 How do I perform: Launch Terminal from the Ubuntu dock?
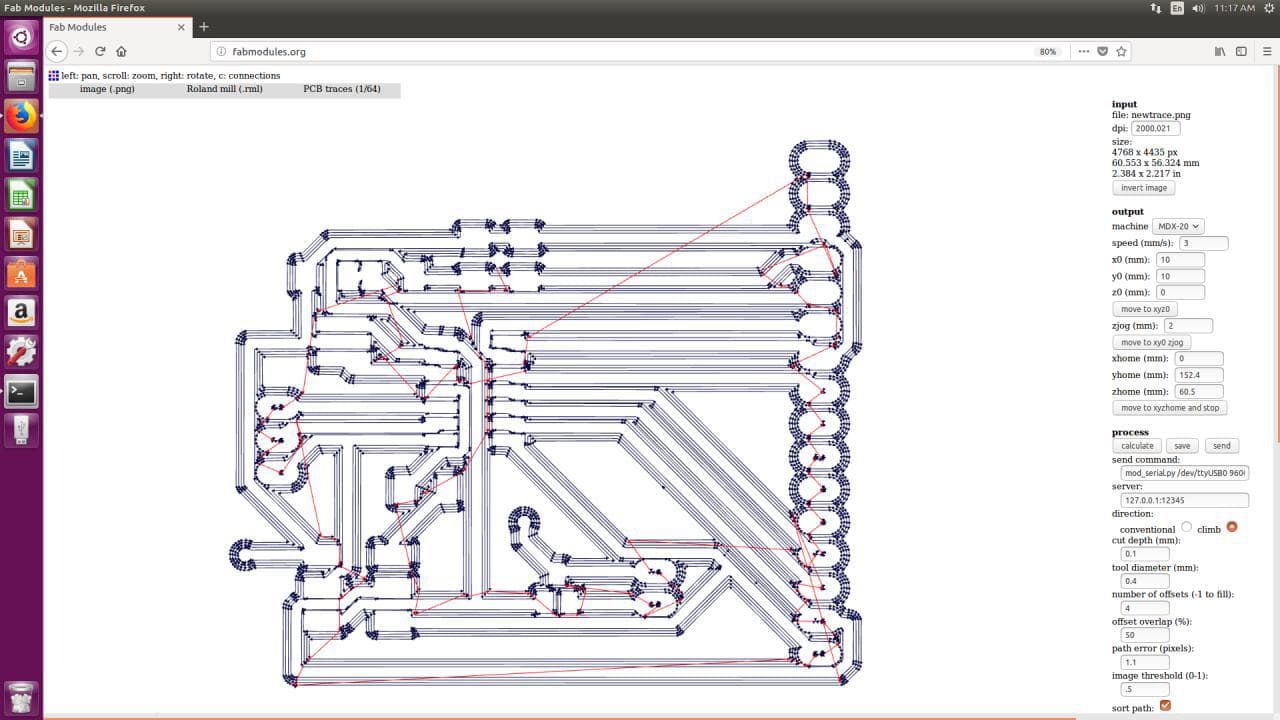(x=21, y=391)
